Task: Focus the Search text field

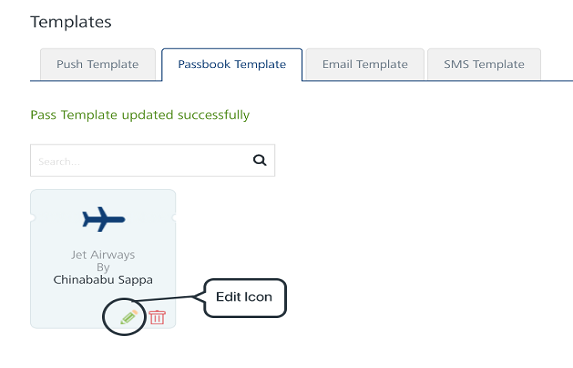Action: pyautogui.click(x=152, y=160)
